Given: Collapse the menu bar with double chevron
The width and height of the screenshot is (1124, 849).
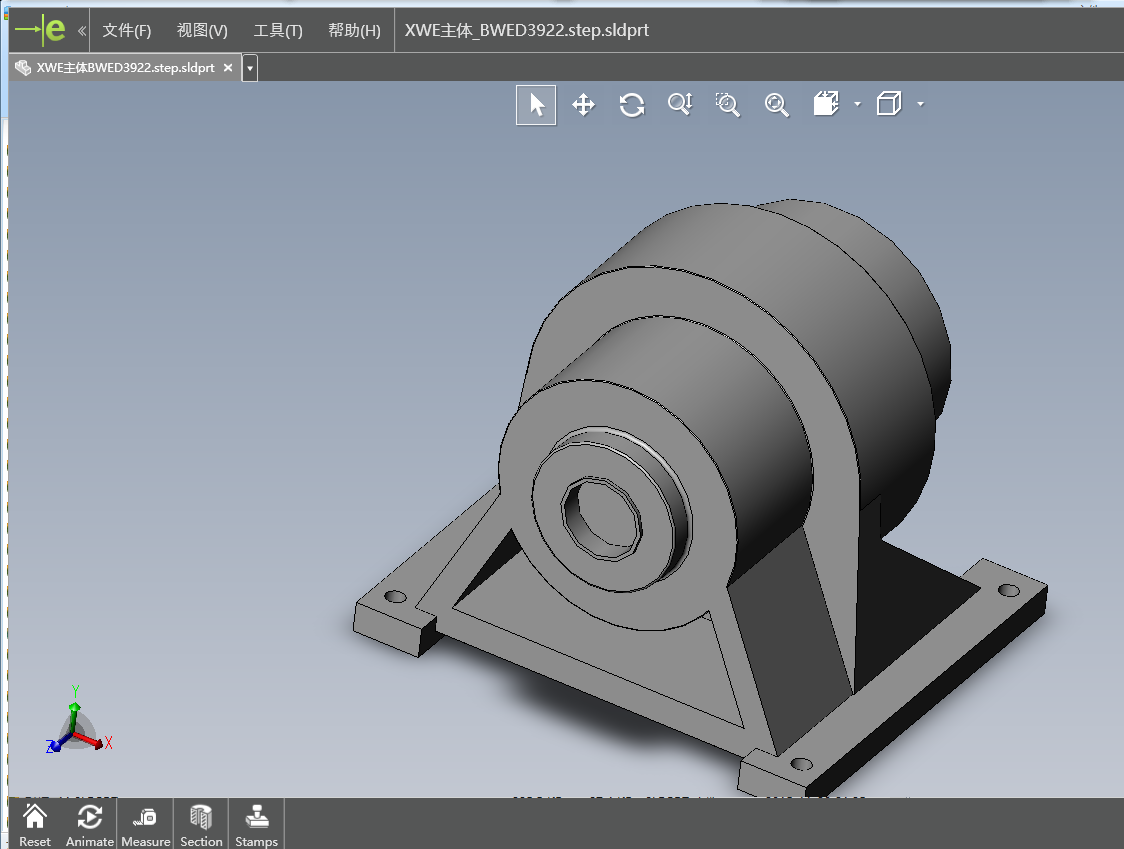Looking at the screenshot, I should coord(81,30).
